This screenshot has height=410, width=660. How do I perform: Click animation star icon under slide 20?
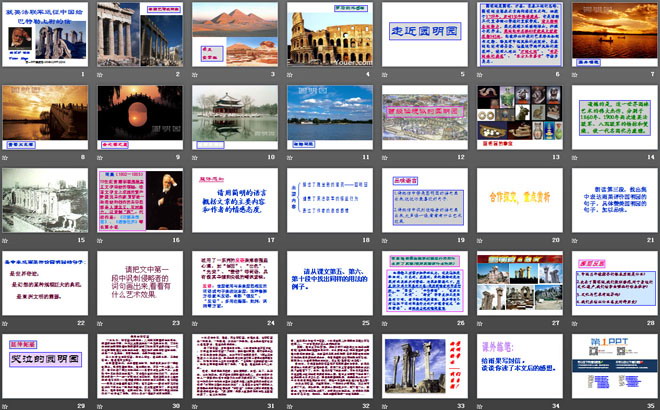click(x=480, y=240)
